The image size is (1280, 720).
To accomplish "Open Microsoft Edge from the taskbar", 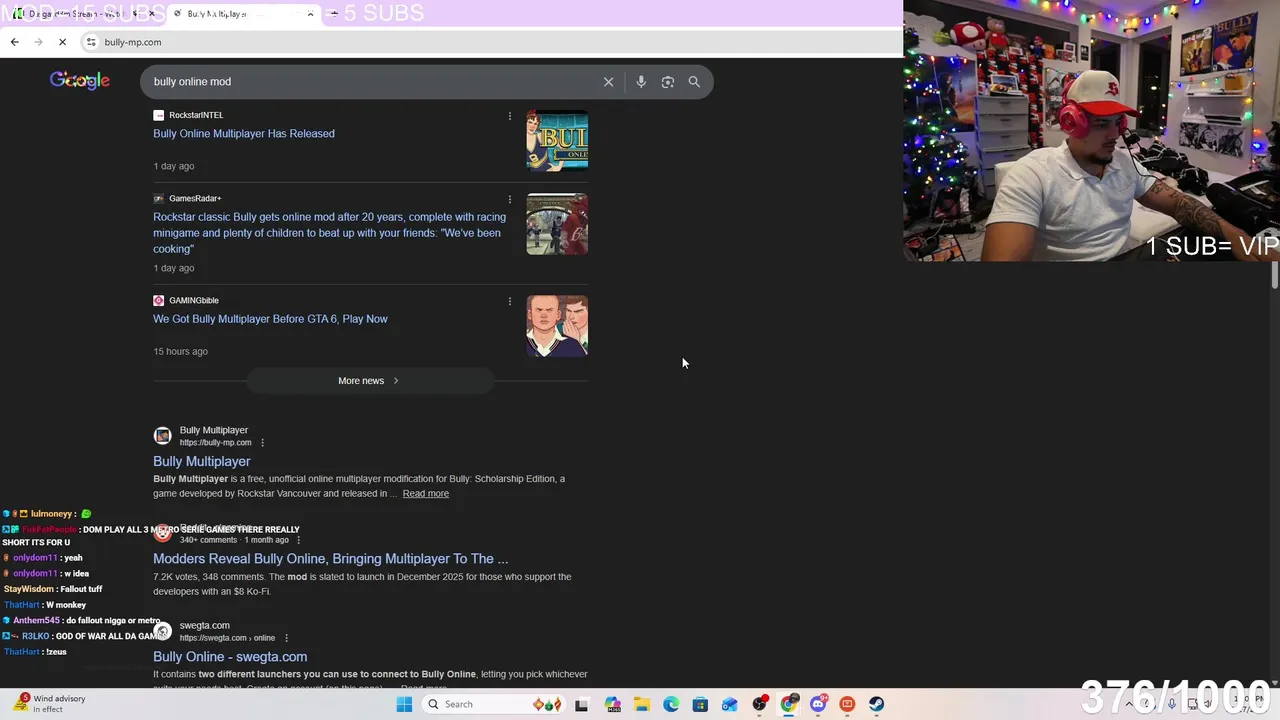I will pyautogui.click(x=671, y=704).
